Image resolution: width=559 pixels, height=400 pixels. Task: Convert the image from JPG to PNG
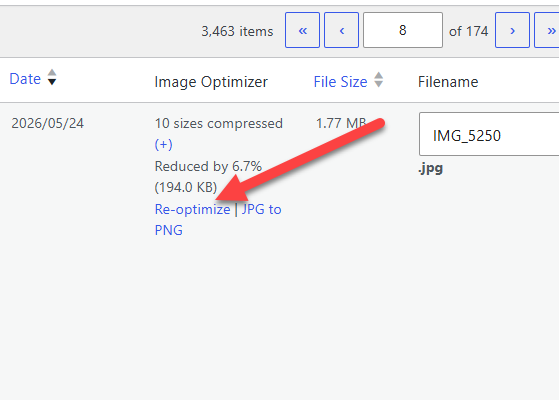click(x=218, y=220)
